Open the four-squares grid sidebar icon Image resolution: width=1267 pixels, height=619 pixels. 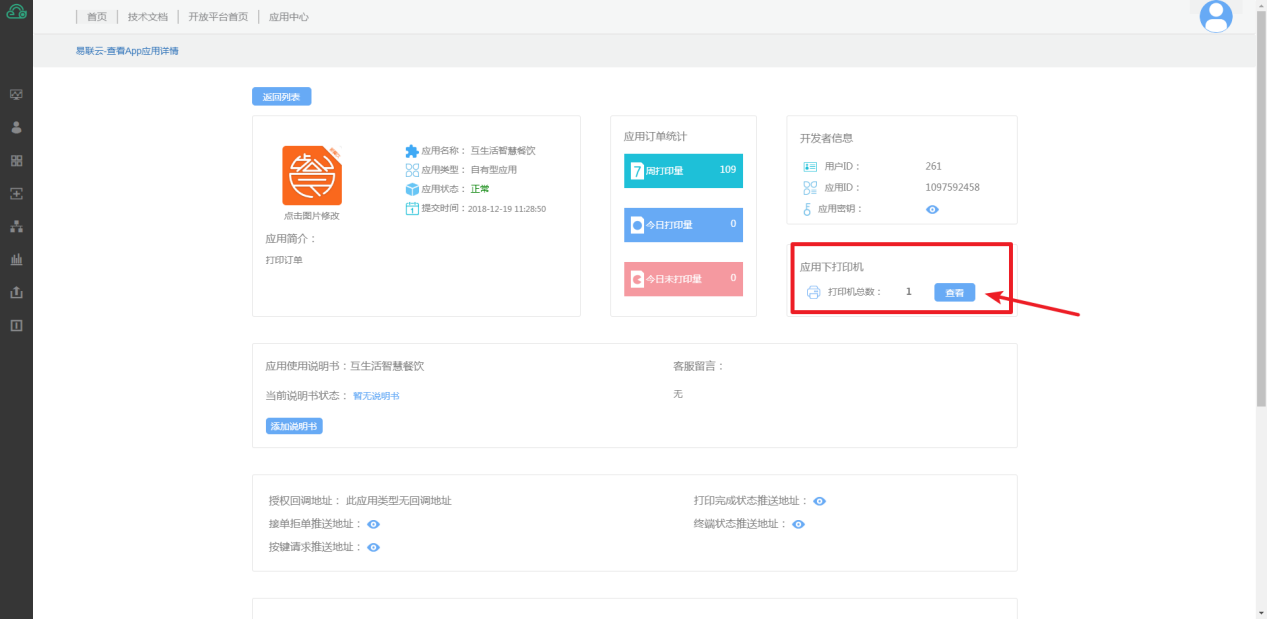point(16,161)
